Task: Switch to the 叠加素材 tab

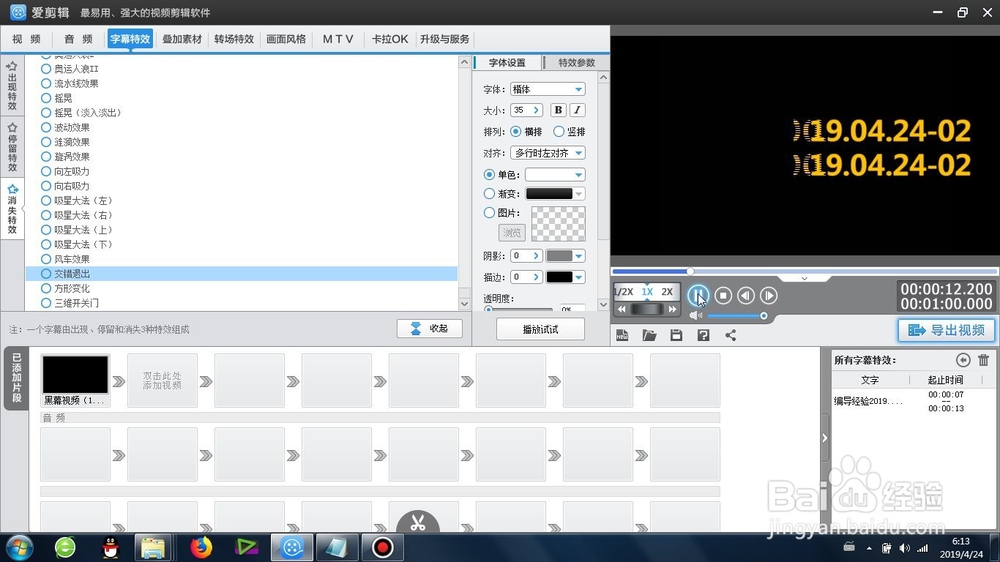Action: pos(182,39)
